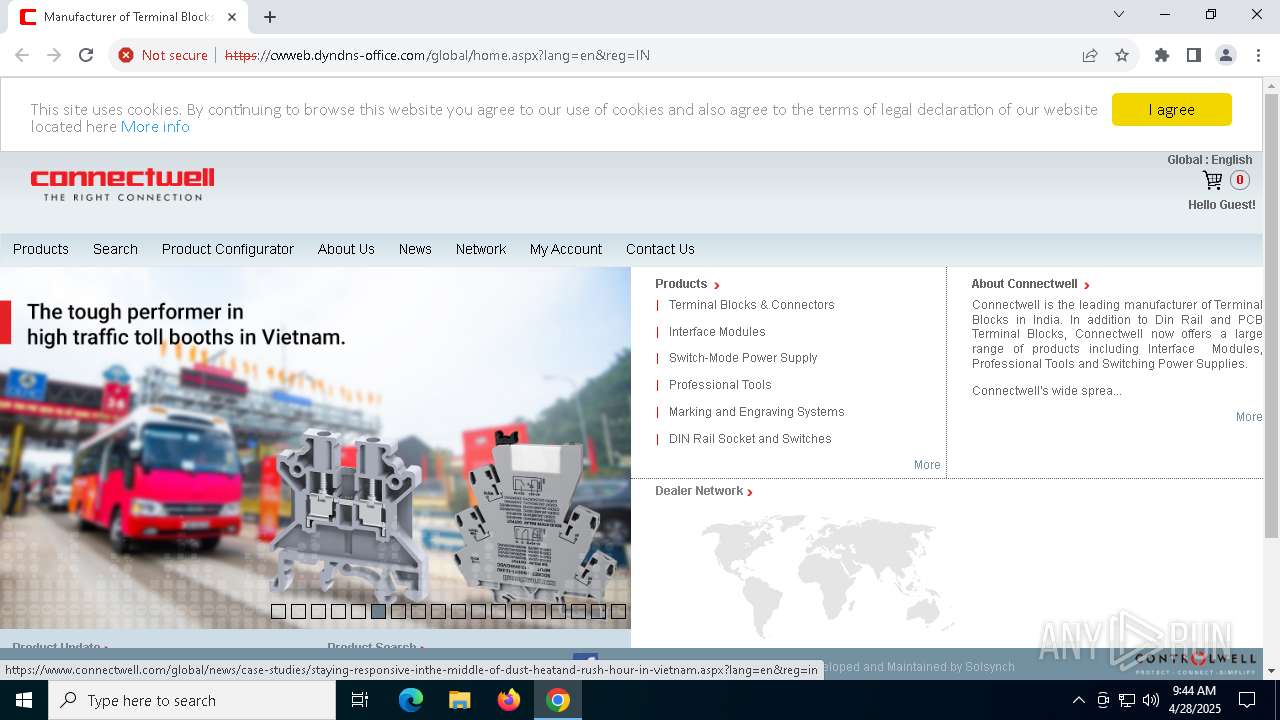Open the Not secure site info

tap(163, 55)
